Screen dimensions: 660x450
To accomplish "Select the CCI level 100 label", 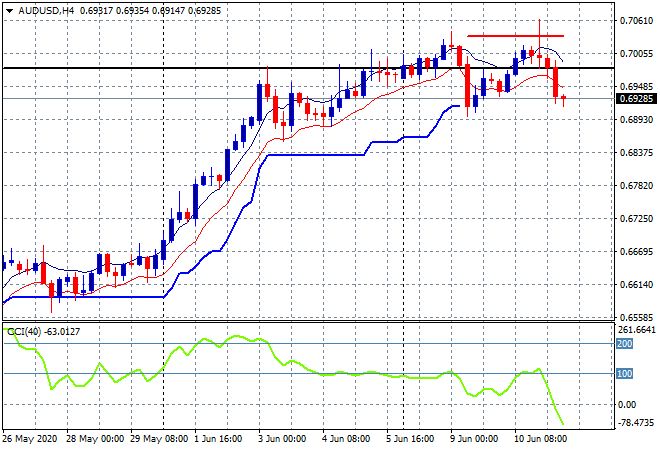I will pos(624,373).
